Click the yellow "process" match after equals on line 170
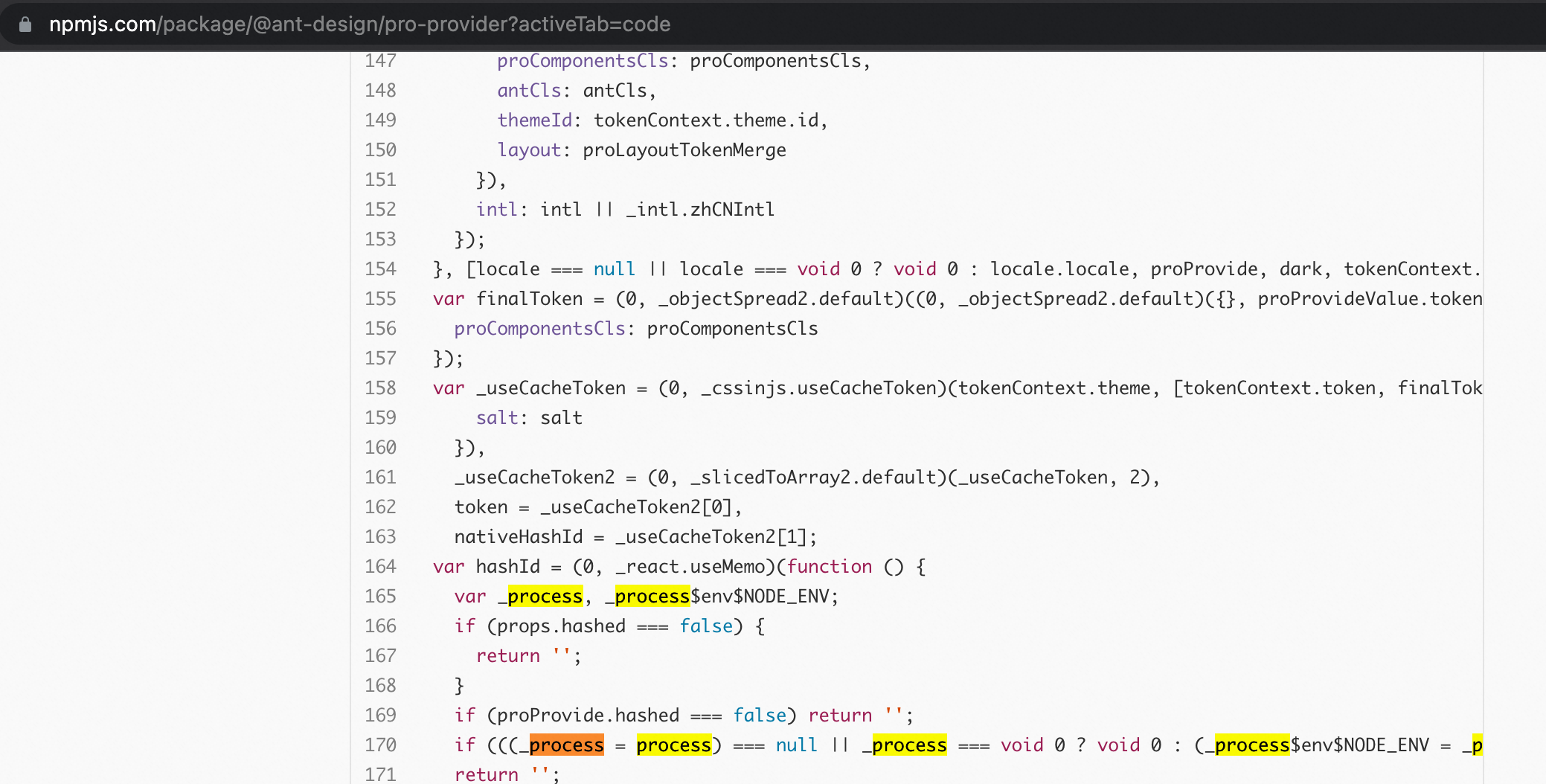Image resolution: width=1546 pixels, height=784 pixels. tap(673, 745)
